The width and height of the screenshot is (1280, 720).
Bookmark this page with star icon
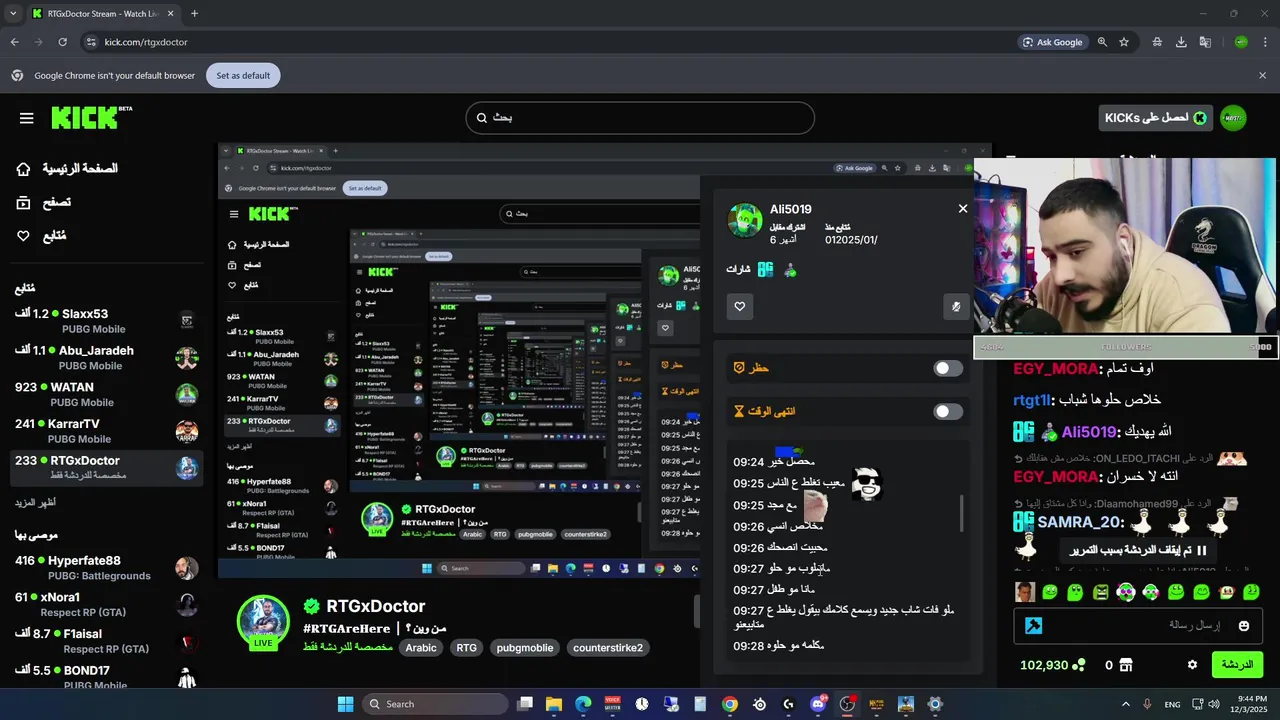coord(1124,42)
